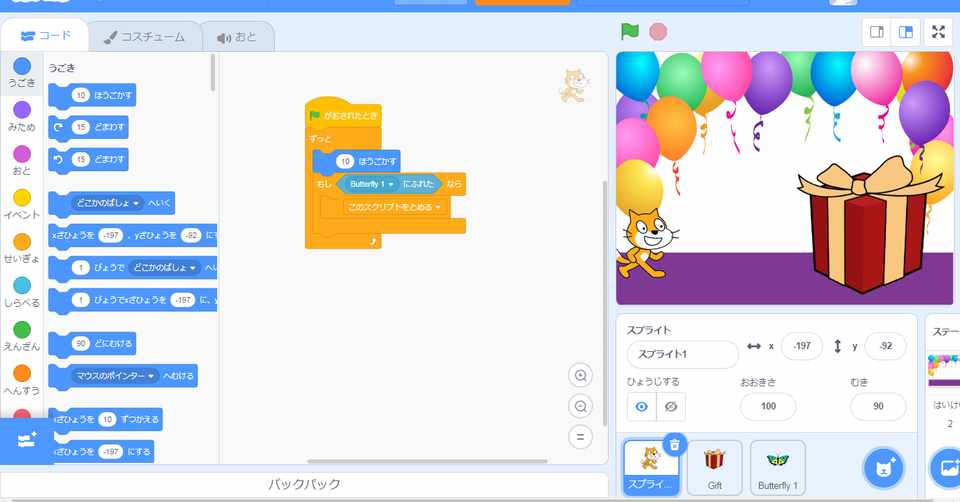Click the 90どにむける palette block
Screen dimensions: 960x502
[x=92, y=343]
